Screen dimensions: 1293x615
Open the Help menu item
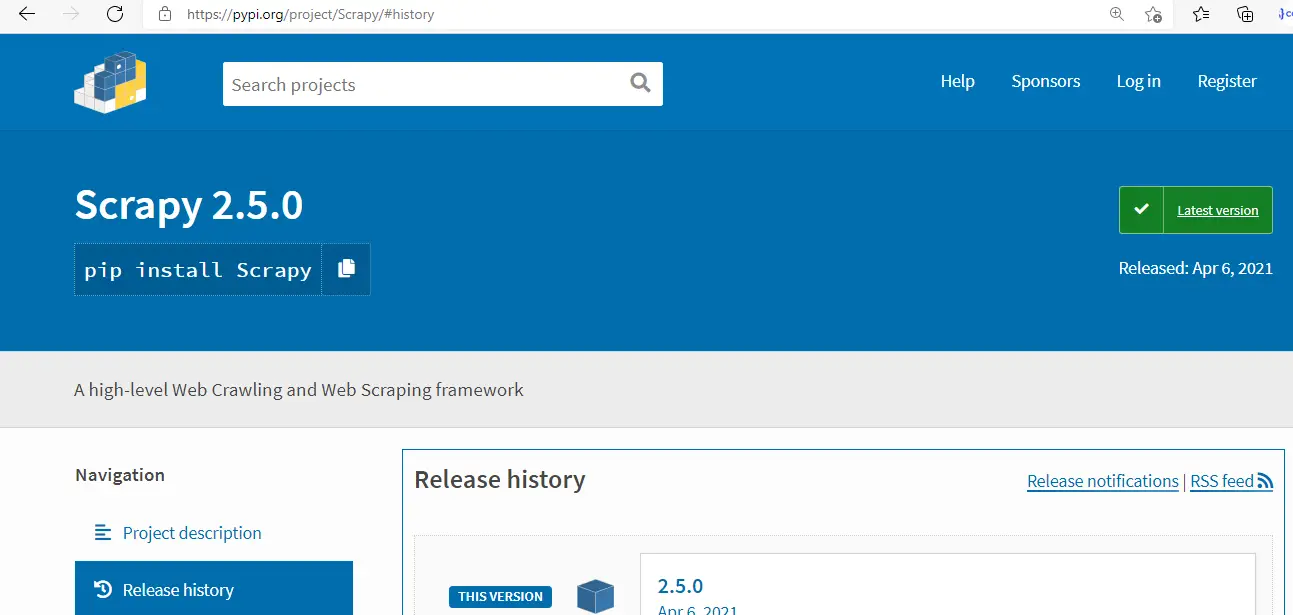[x=957, y=81]
